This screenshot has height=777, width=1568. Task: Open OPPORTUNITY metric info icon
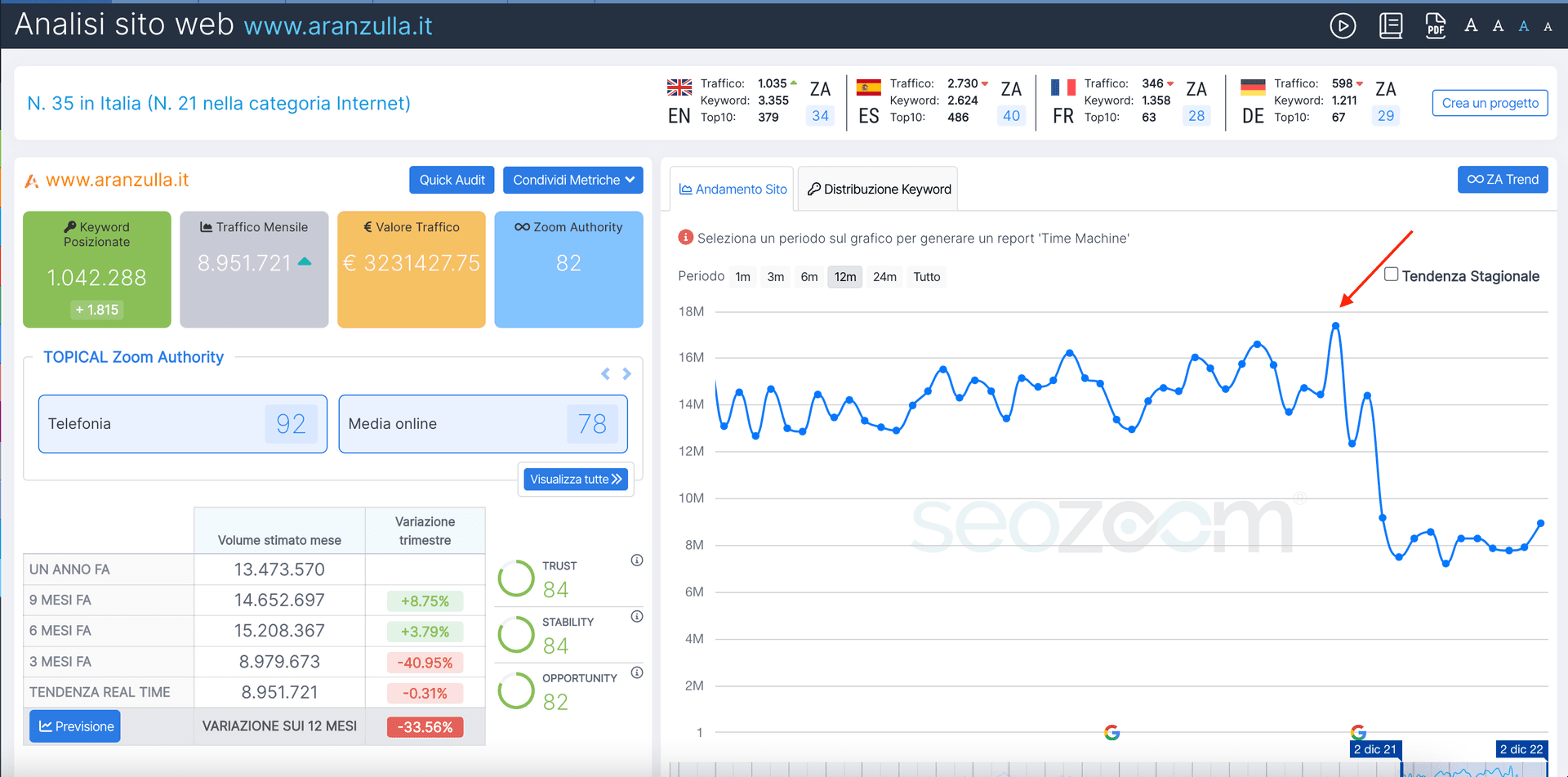(637, 673)
